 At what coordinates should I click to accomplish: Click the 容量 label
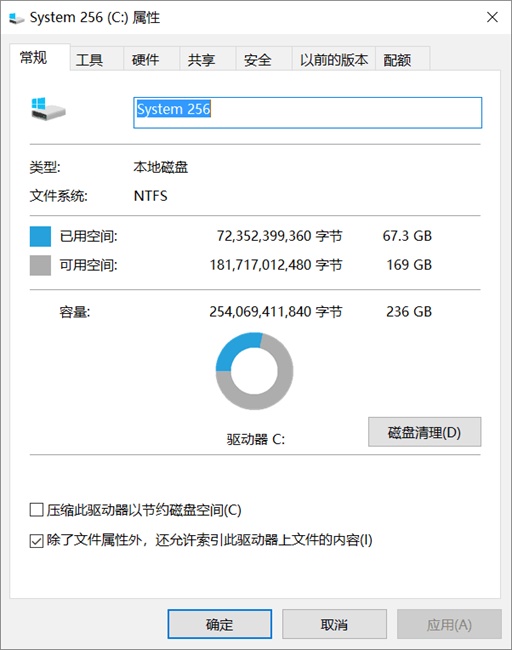pyautogui.click(x=75, y=312)
